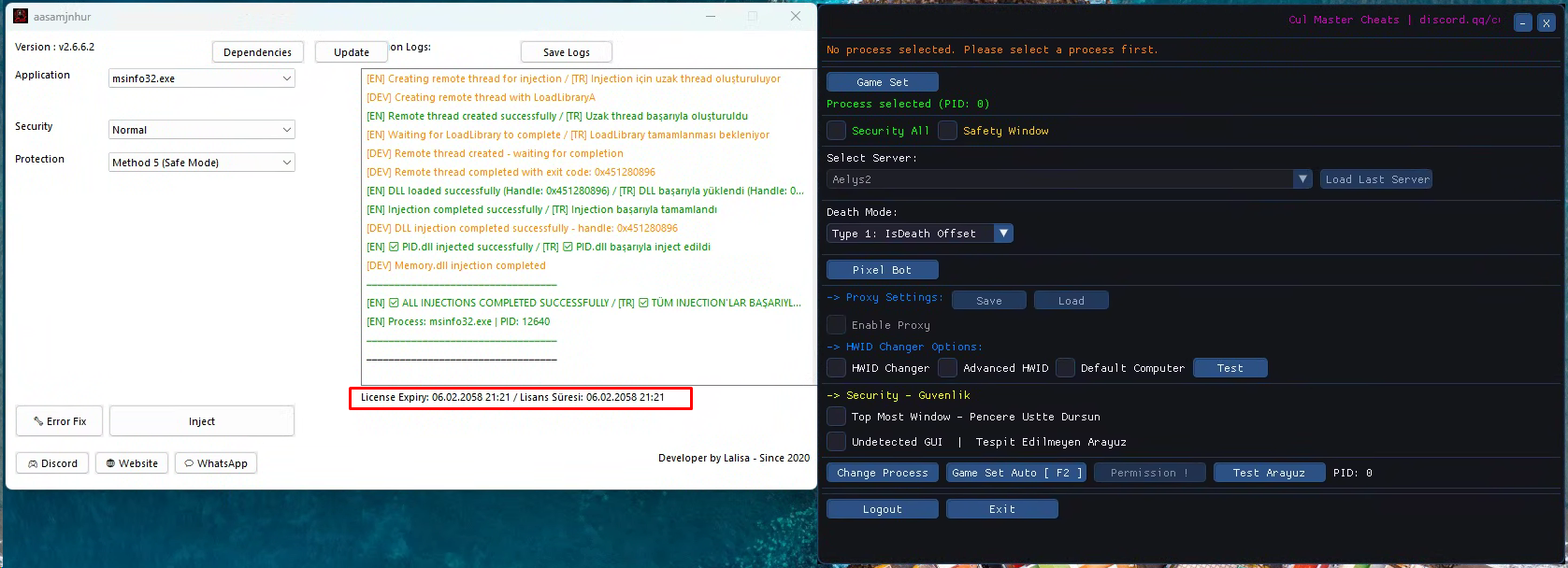The height and width of the screenshot is (568, 1568).
Task: Save the proxy settings
Action: pos(989,301)
